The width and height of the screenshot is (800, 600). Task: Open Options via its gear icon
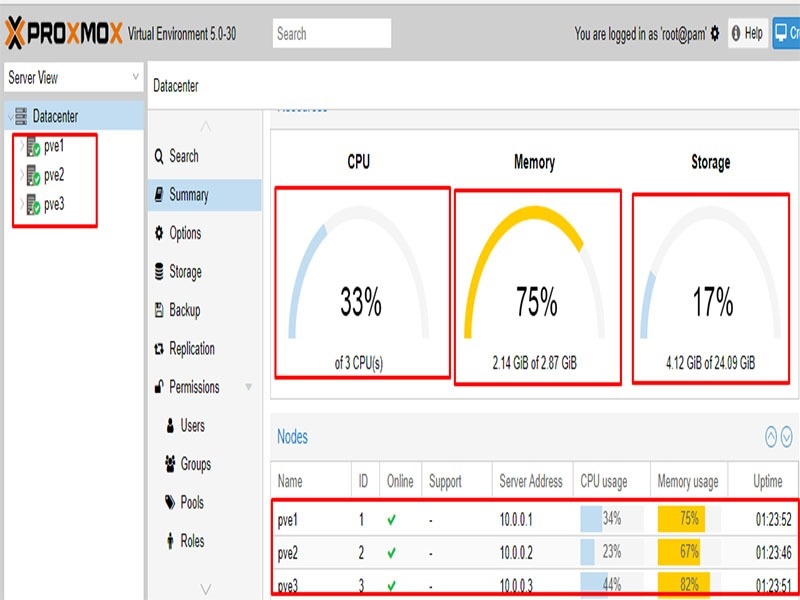point(159,233)
